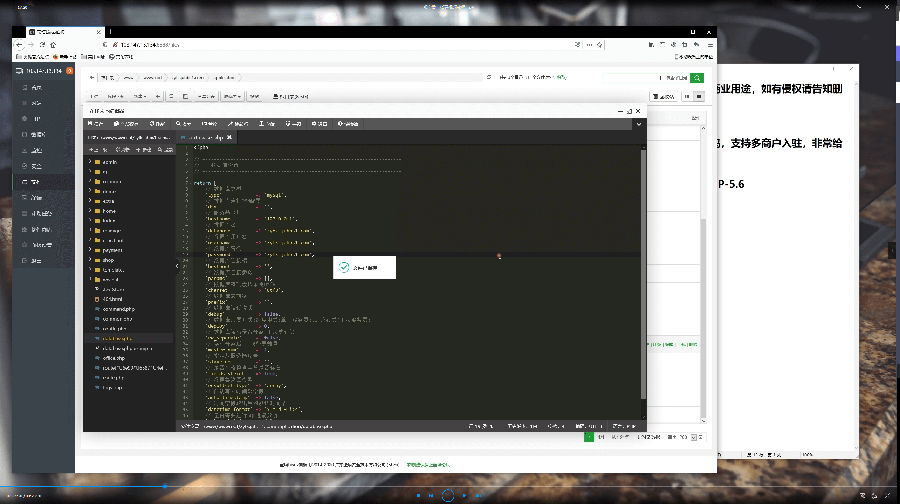Switch to the directory path tab in editor
The width and height of the screenshot is (900, 504).
[x=130, y=137]
